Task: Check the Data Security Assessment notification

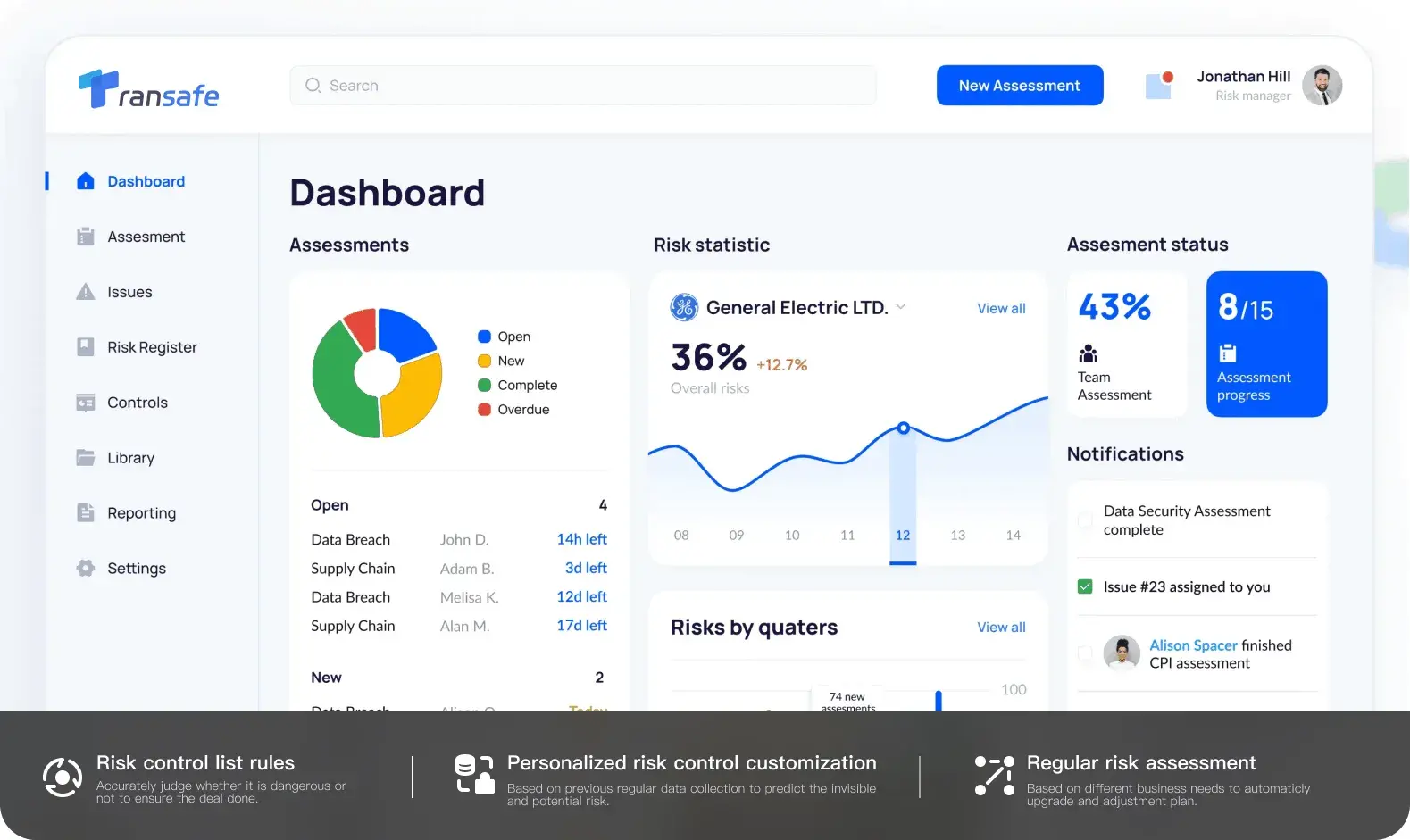Action: pyautogui.click(x=1085, y=520)
